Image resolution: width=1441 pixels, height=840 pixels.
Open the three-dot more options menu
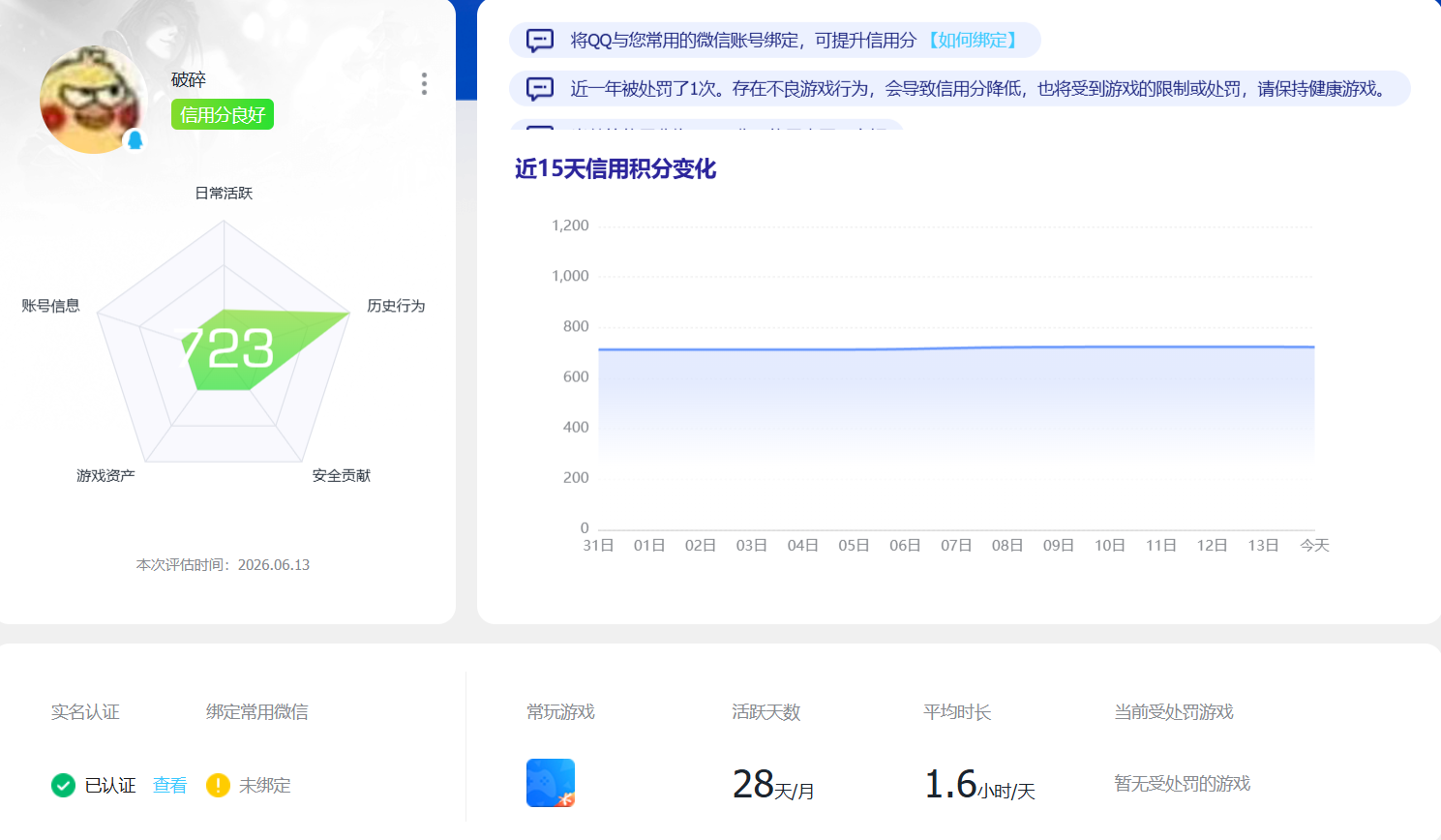(x=424, y=83)
